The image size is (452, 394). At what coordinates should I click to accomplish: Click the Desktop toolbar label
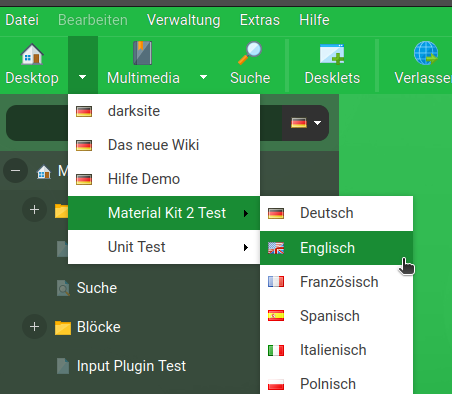[x=32, y=78]
